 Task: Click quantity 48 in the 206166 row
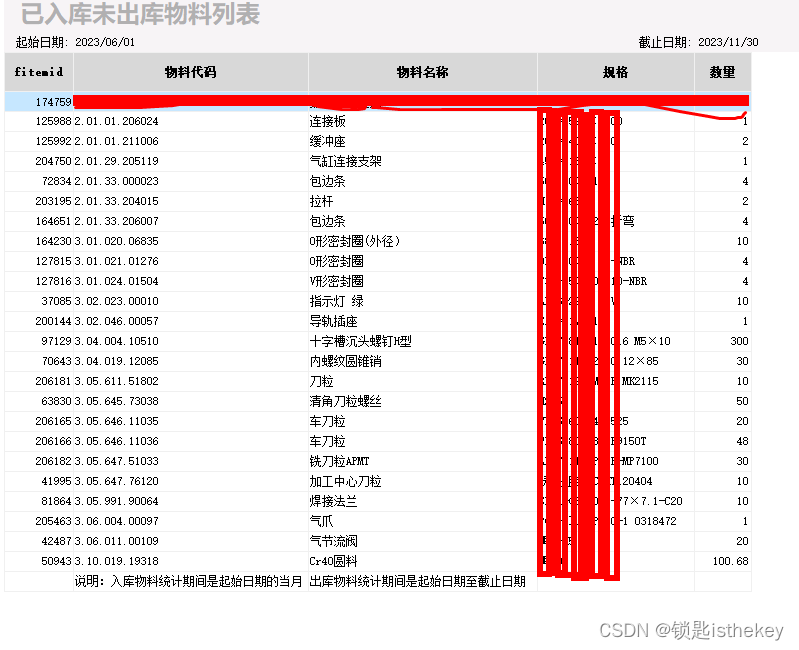[742, 441]
